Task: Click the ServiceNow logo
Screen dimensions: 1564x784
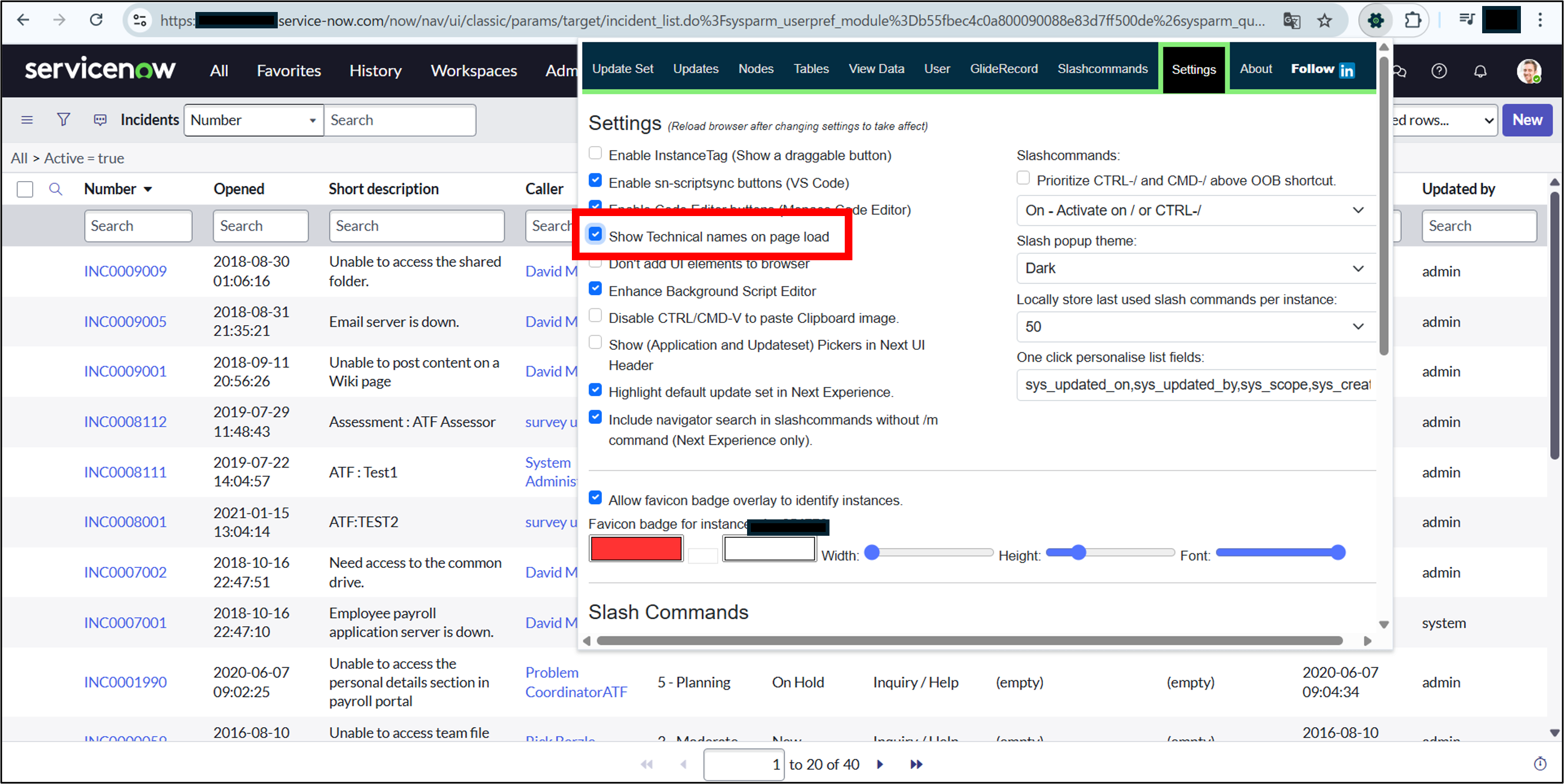Action: [100, 69]
